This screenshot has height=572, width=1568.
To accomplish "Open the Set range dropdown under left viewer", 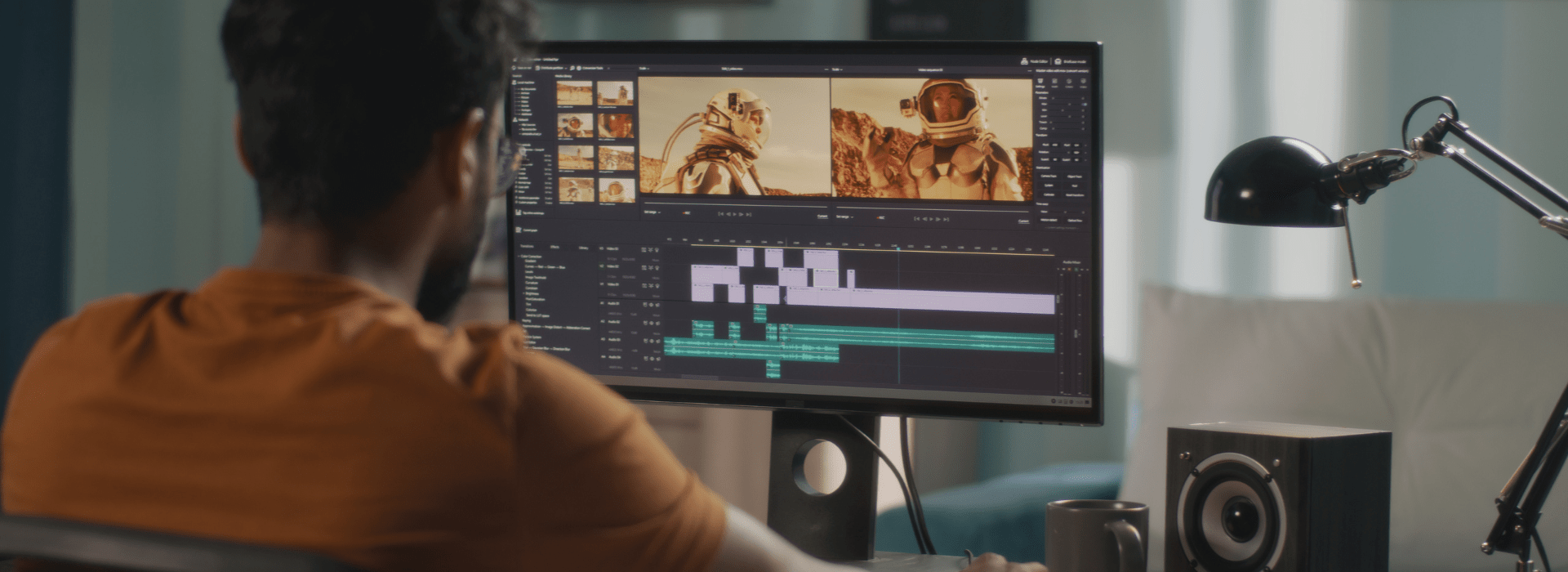I will 653,212.
